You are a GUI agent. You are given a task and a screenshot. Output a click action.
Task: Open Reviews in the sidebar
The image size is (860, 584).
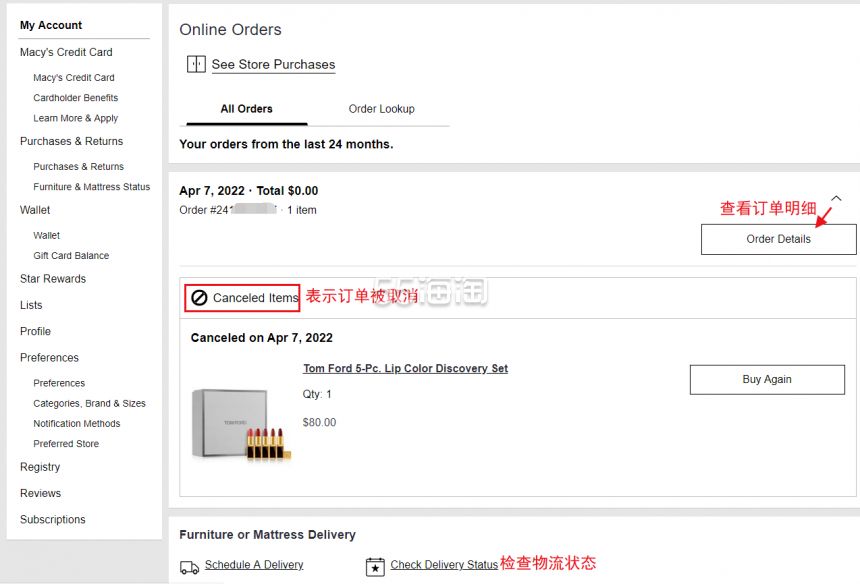(41, 494)
